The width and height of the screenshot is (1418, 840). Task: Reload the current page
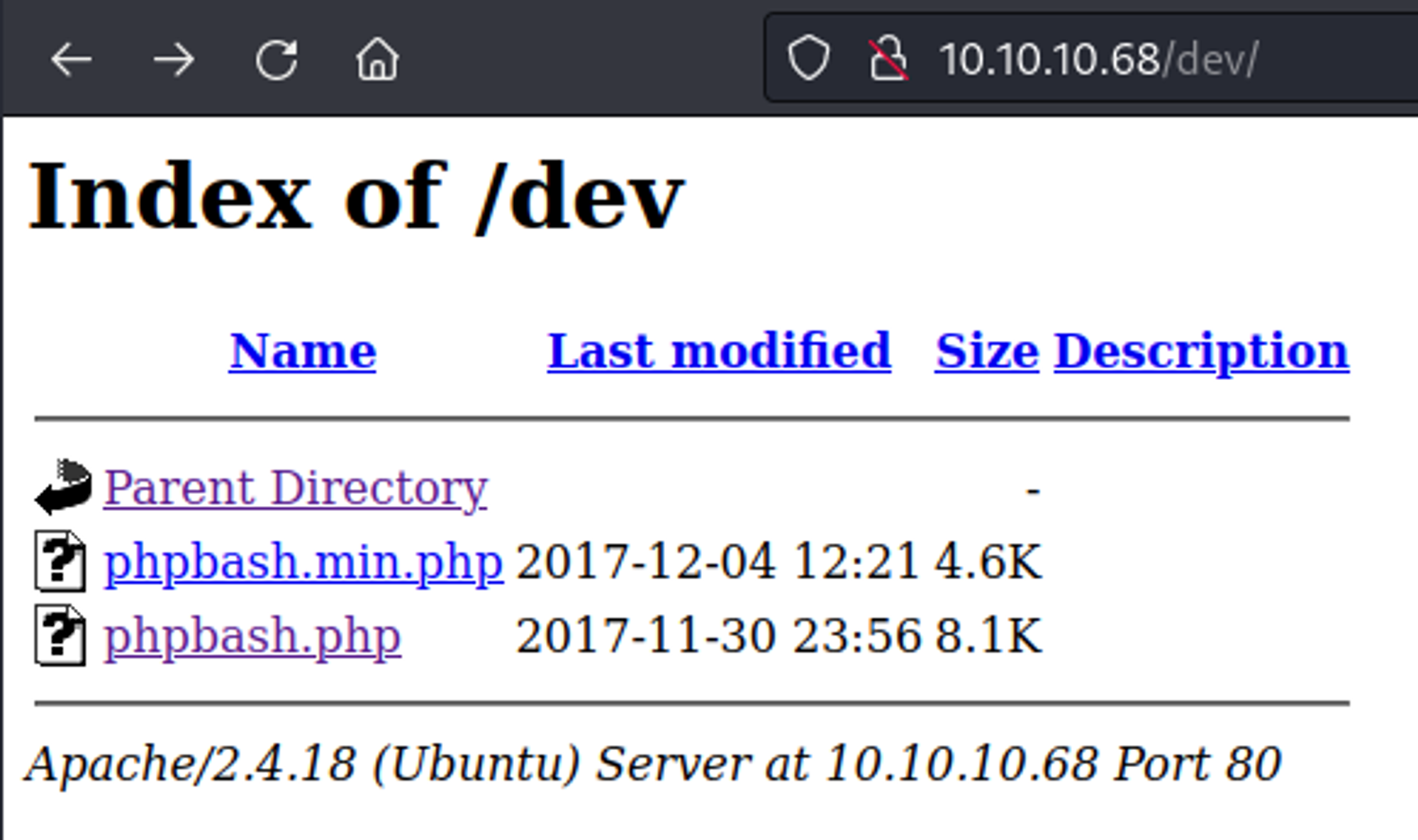277,60
